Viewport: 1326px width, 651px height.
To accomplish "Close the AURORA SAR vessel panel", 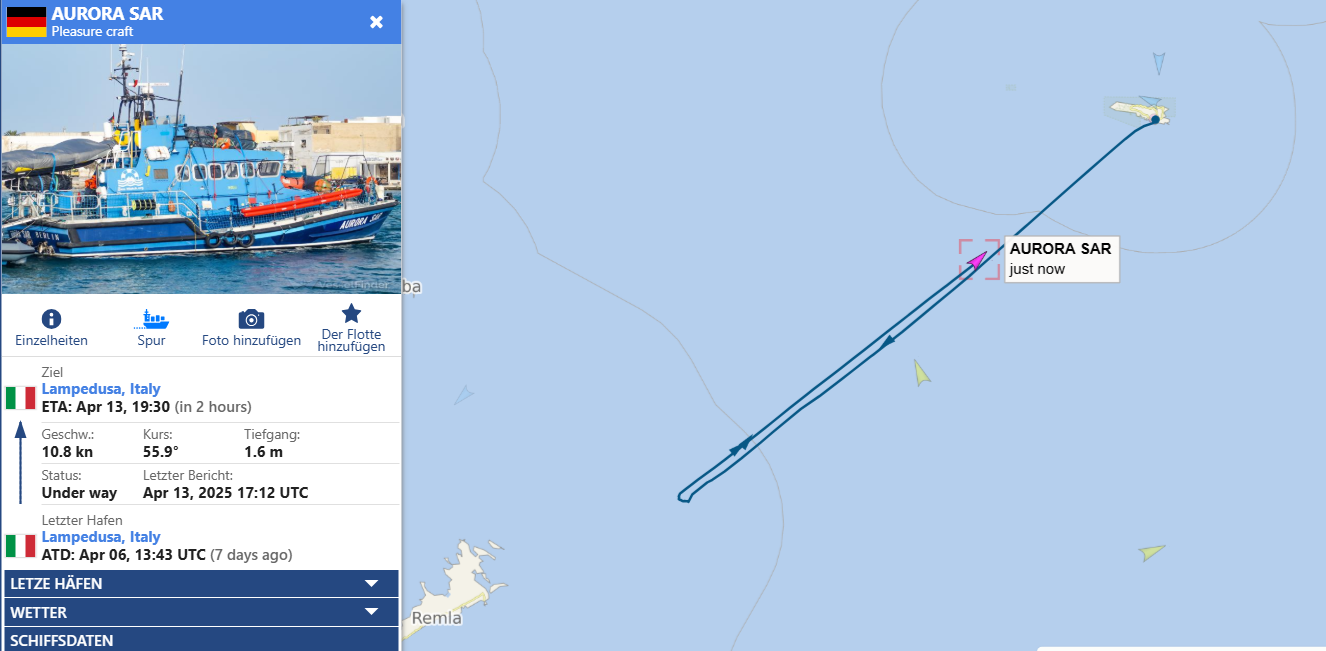I will pos(376,22).
